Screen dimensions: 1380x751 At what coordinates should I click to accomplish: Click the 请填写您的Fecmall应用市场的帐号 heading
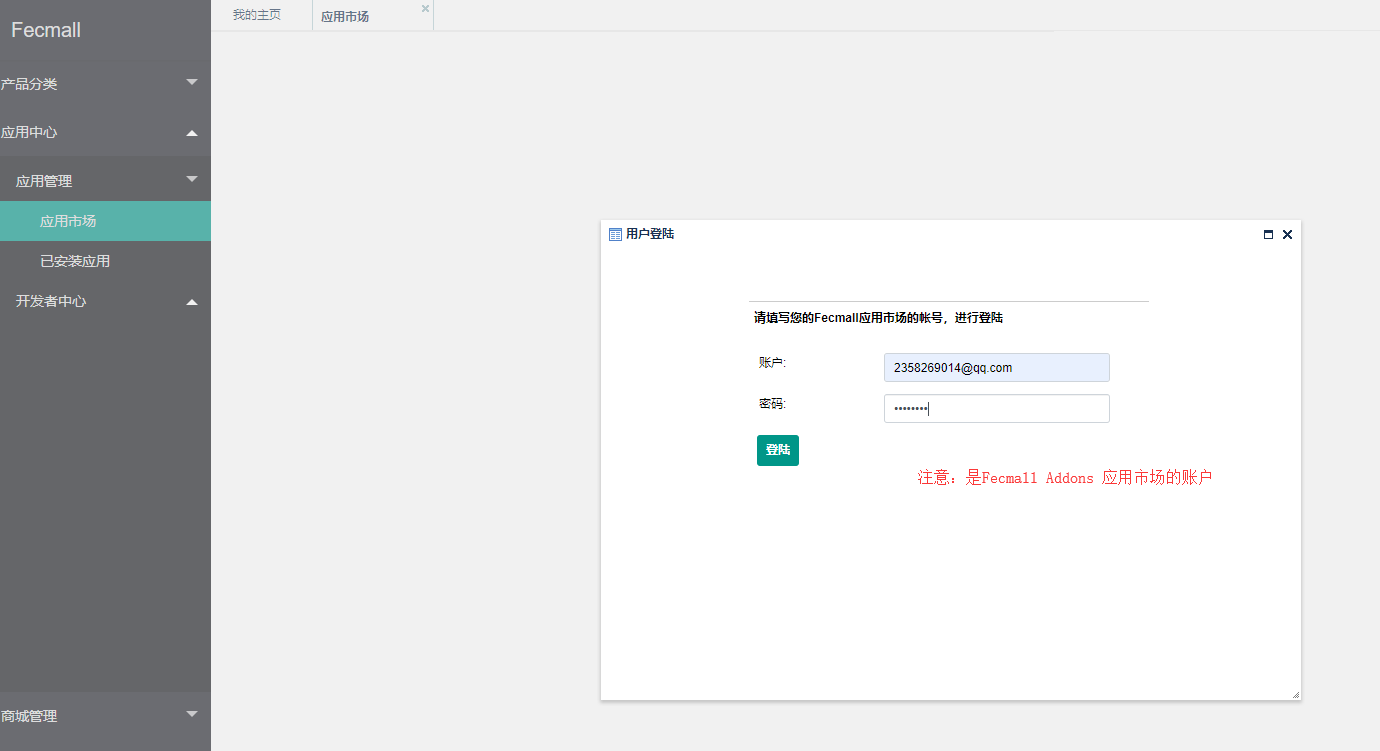(x=878, y=318)
